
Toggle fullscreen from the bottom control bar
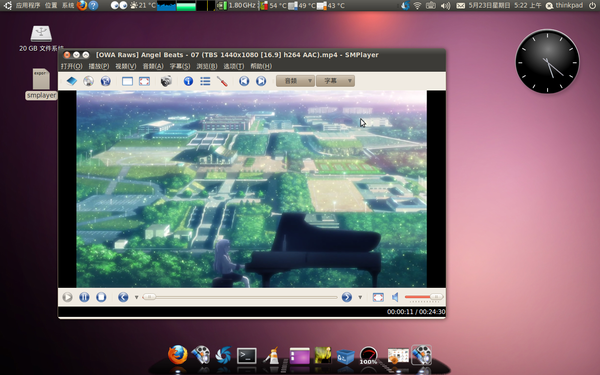click(378, 297)
